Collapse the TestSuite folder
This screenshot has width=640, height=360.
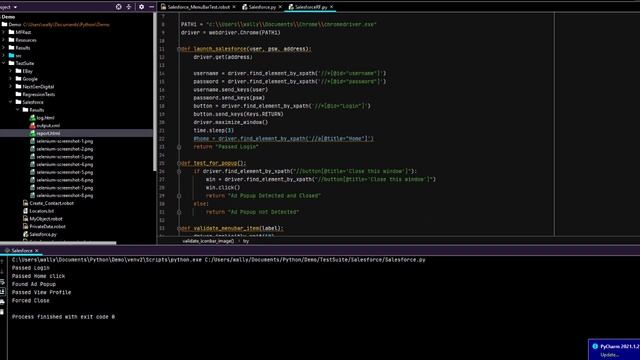[4, 63]
